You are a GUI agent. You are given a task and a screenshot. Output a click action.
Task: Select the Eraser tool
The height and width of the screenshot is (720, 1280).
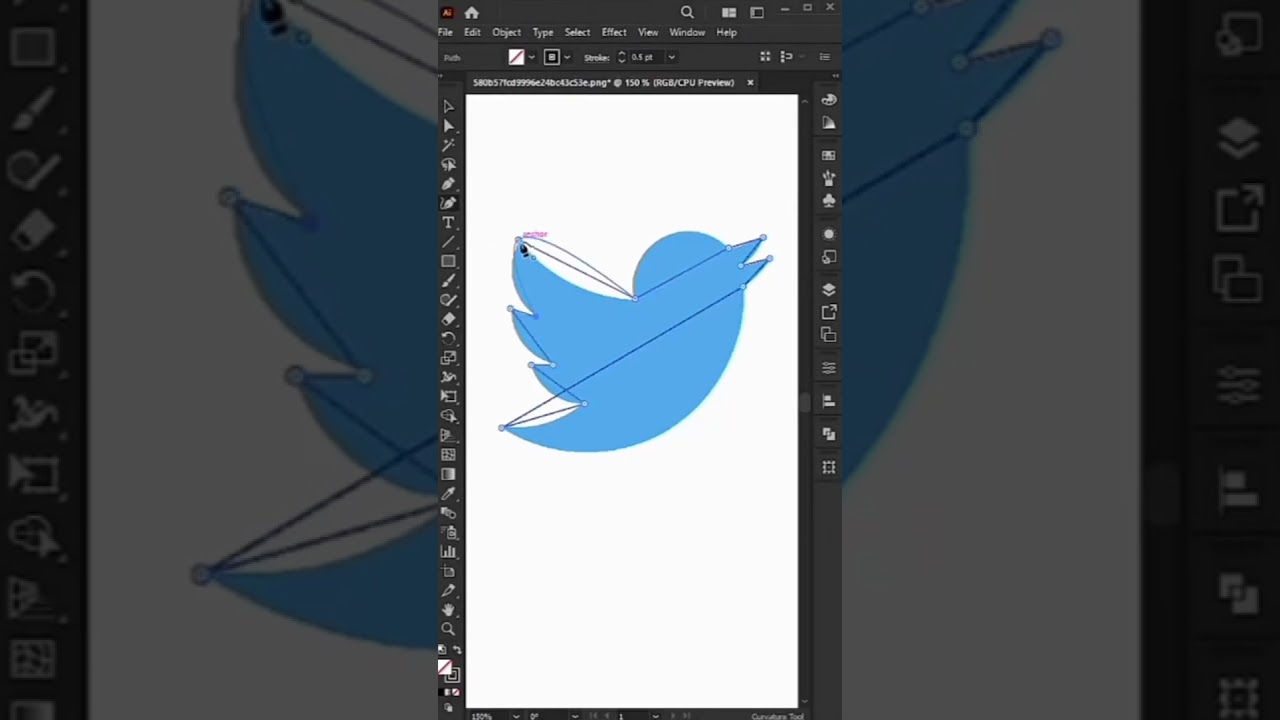coord(448,319)
